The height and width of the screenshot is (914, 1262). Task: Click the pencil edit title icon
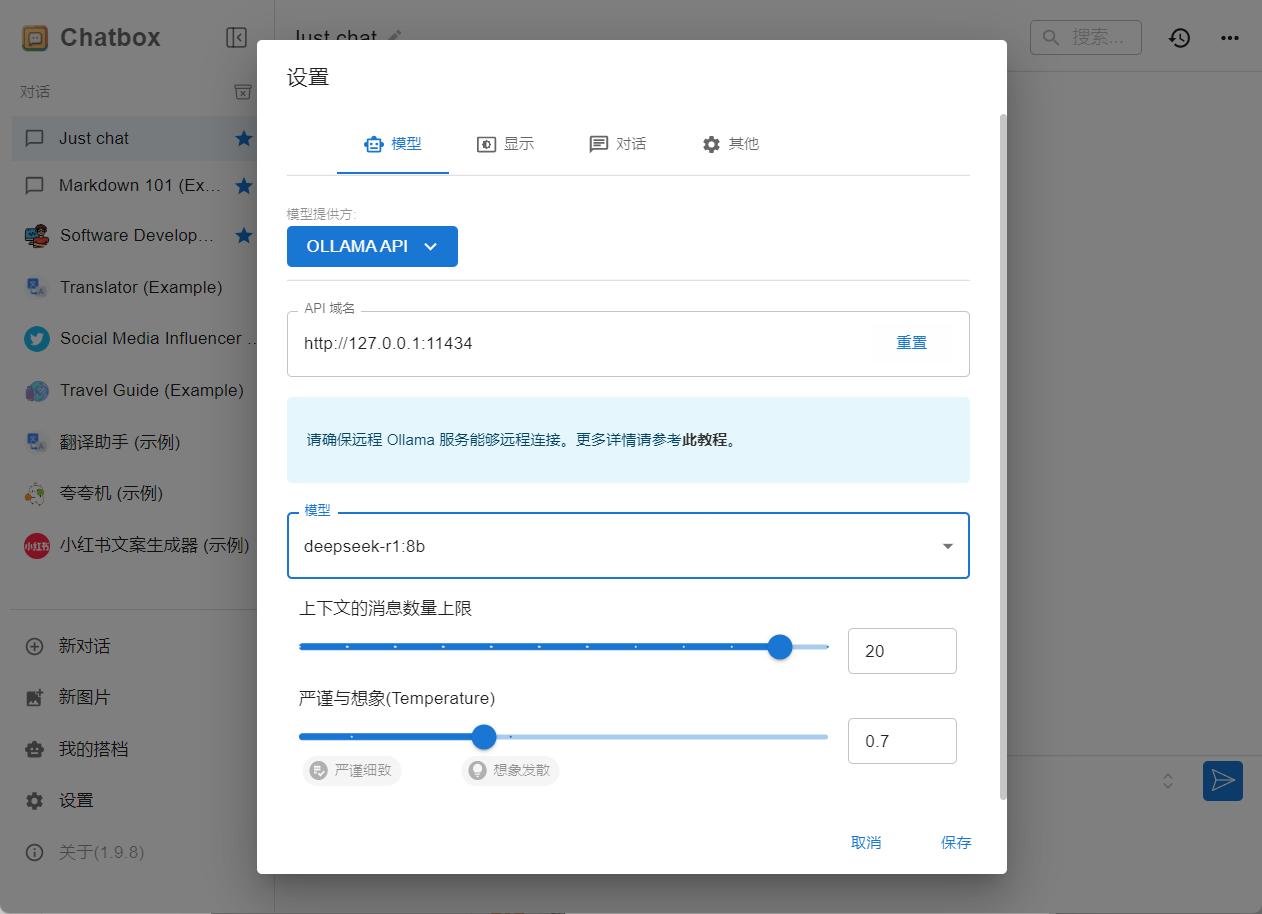tap(395, 36)
